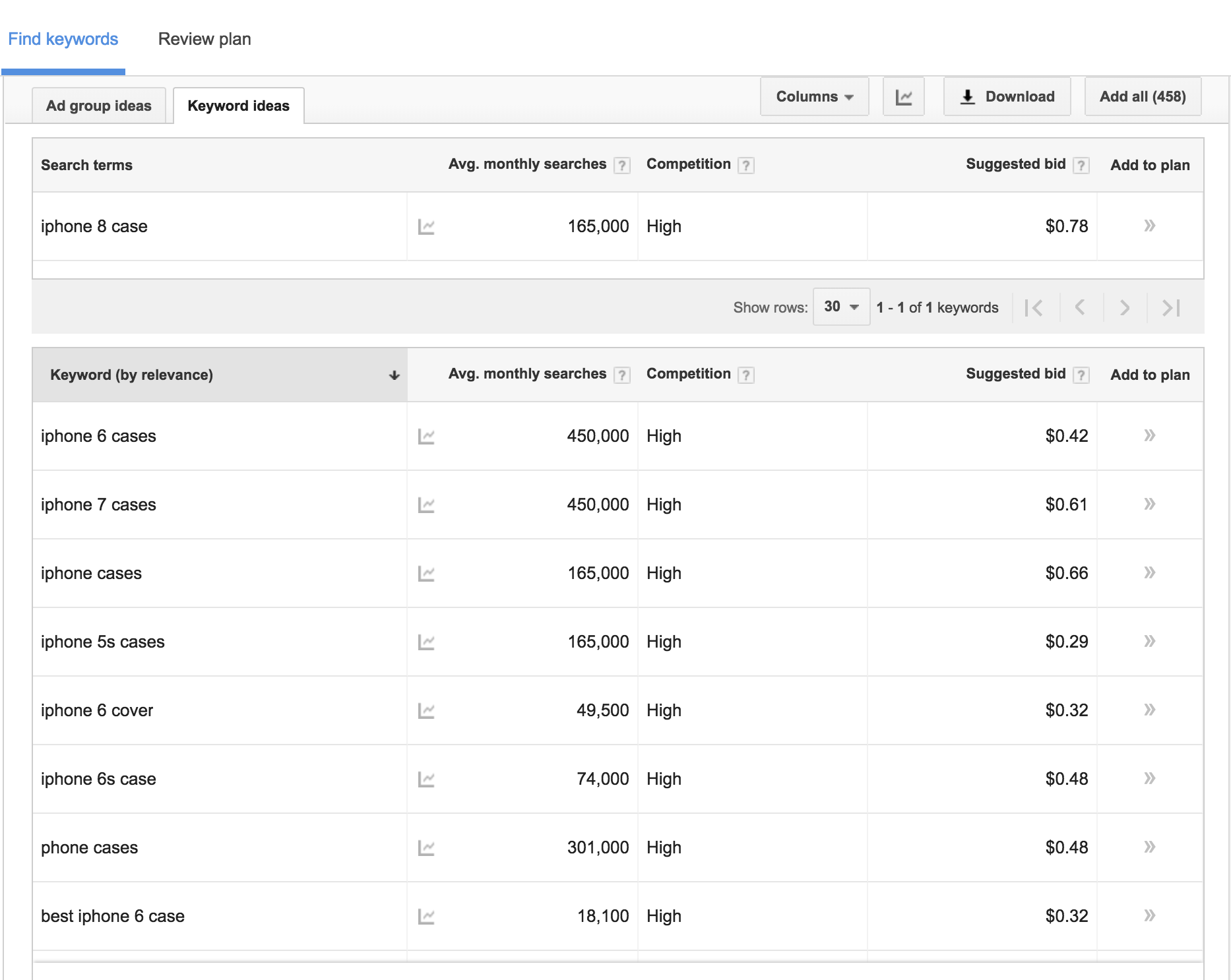Sort search terms by Avg. monthly searches

pyautogui.click(x=527, y=164)
